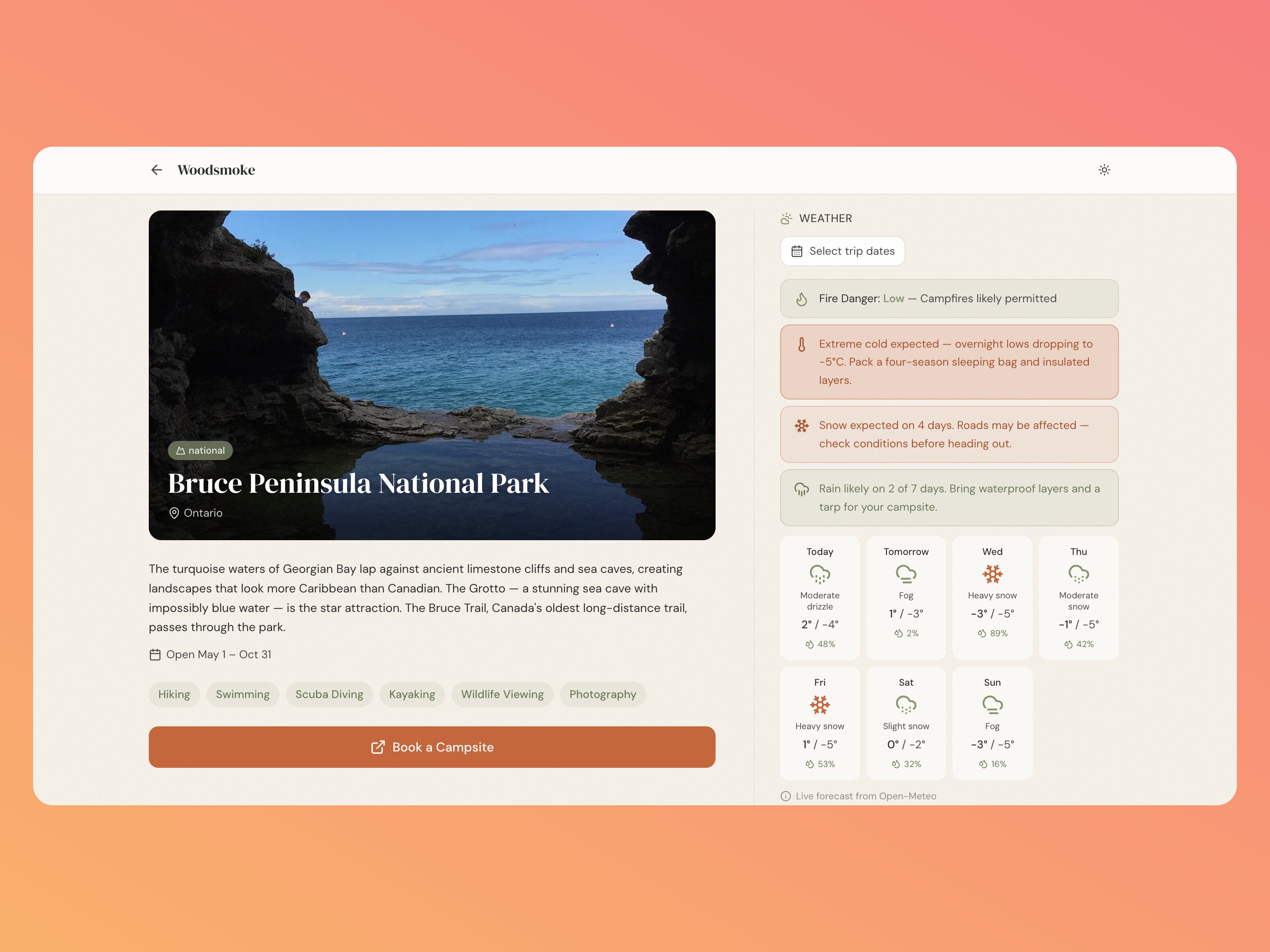
Task: Toggle the light/dark theme sun icon
Action: 1104,170
